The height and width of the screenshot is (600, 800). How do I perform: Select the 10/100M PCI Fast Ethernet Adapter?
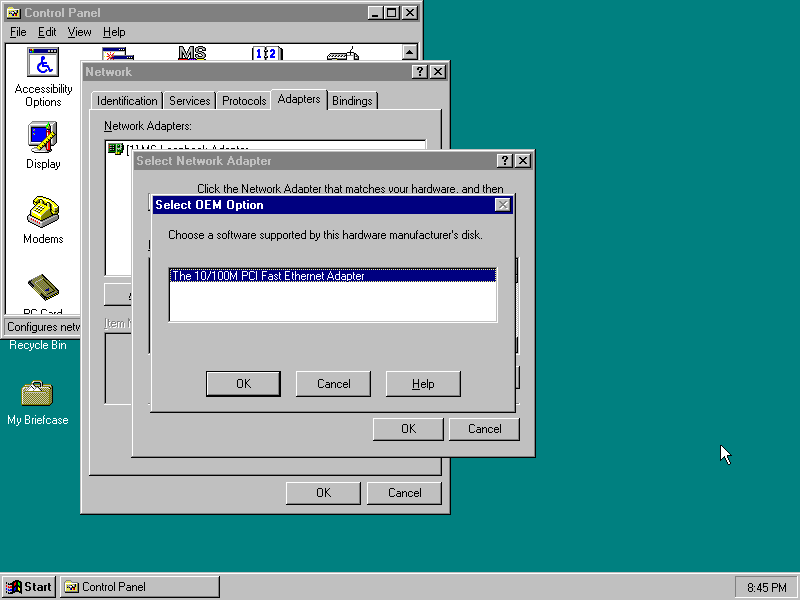(x=268, y=276)
